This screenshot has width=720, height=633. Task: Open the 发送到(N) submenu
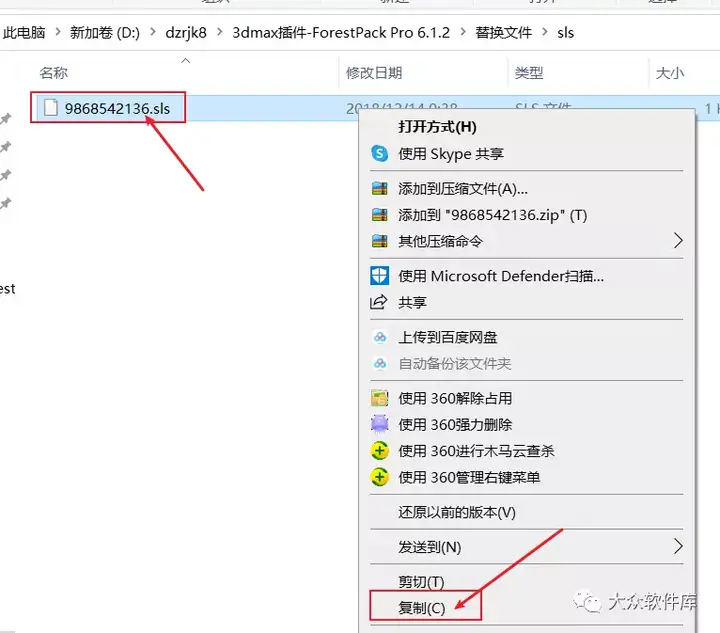(x=527, y=547)
